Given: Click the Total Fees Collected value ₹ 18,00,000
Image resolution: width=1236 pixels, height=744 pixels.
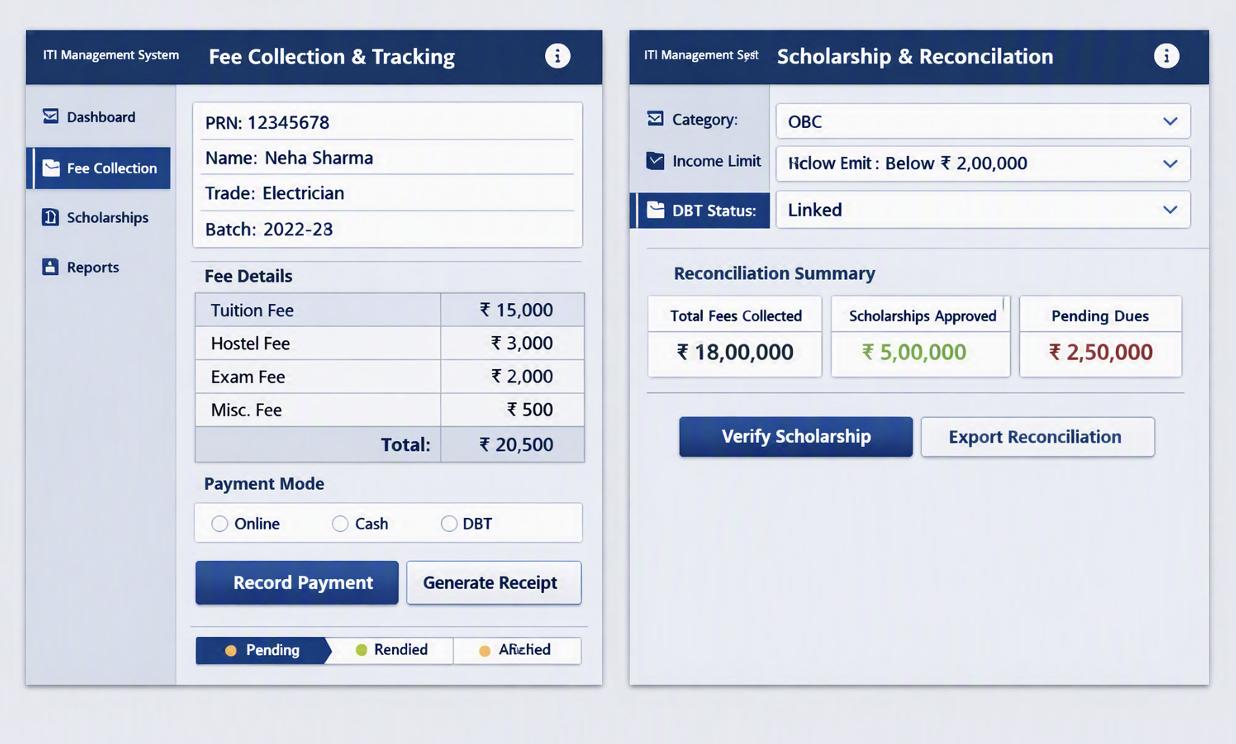Looking at the screenshot, I should click(x=735, y=352).
